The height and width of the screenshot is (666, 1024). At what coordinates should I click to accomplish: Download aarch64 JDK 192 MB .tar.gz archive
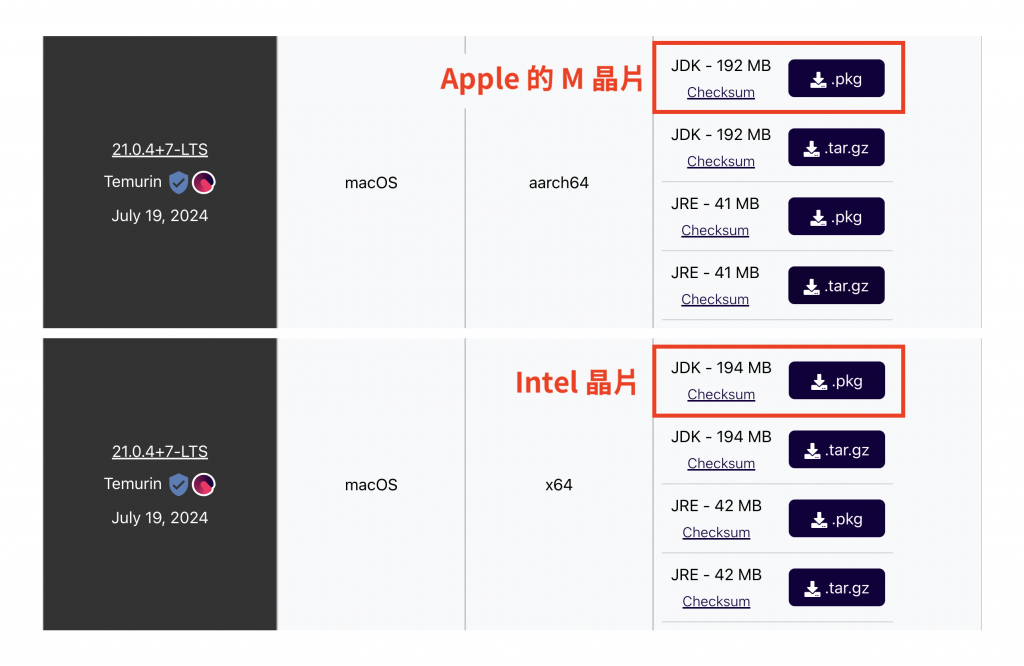[836, 148]
